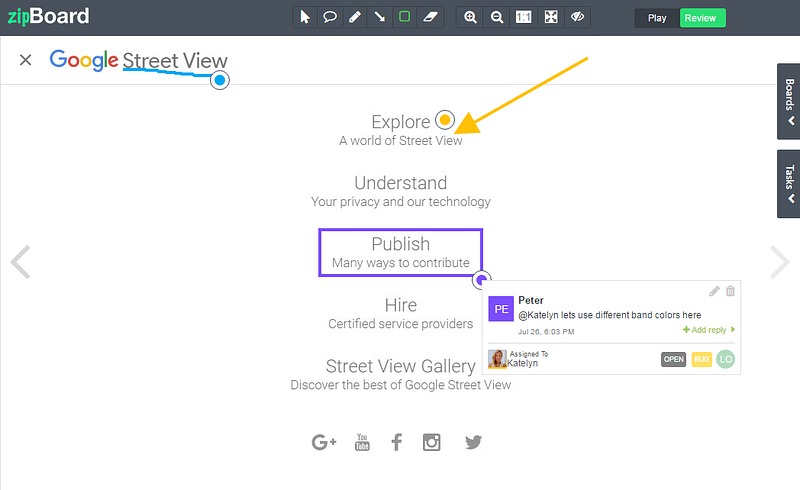Image resolution: width=800 pixels, height=490 pixels.
Task: Open the Understand menu item
Action: coord(401,183)
